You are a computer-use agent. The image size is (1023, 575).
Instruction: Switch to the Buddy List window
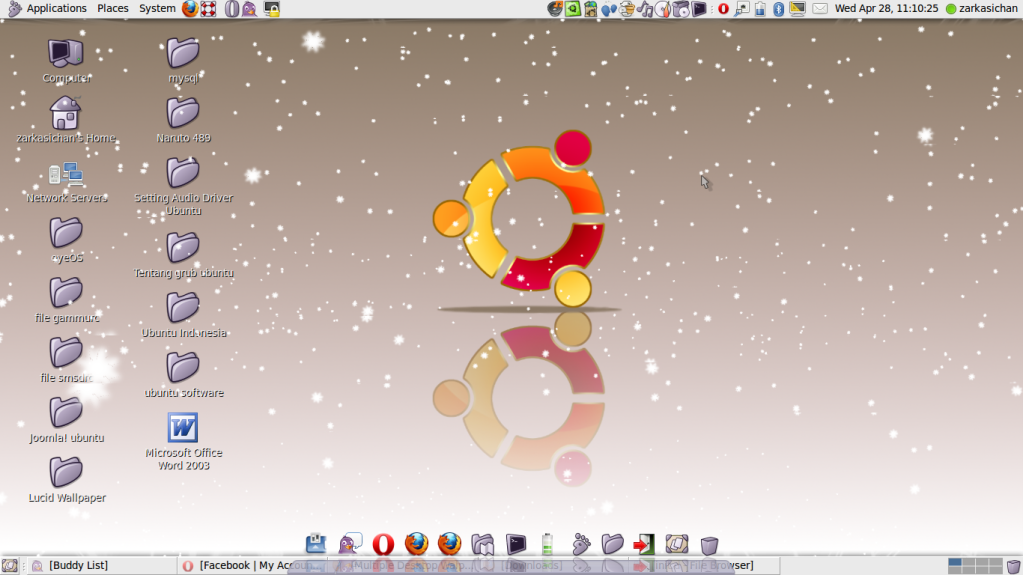coord(101,565)
